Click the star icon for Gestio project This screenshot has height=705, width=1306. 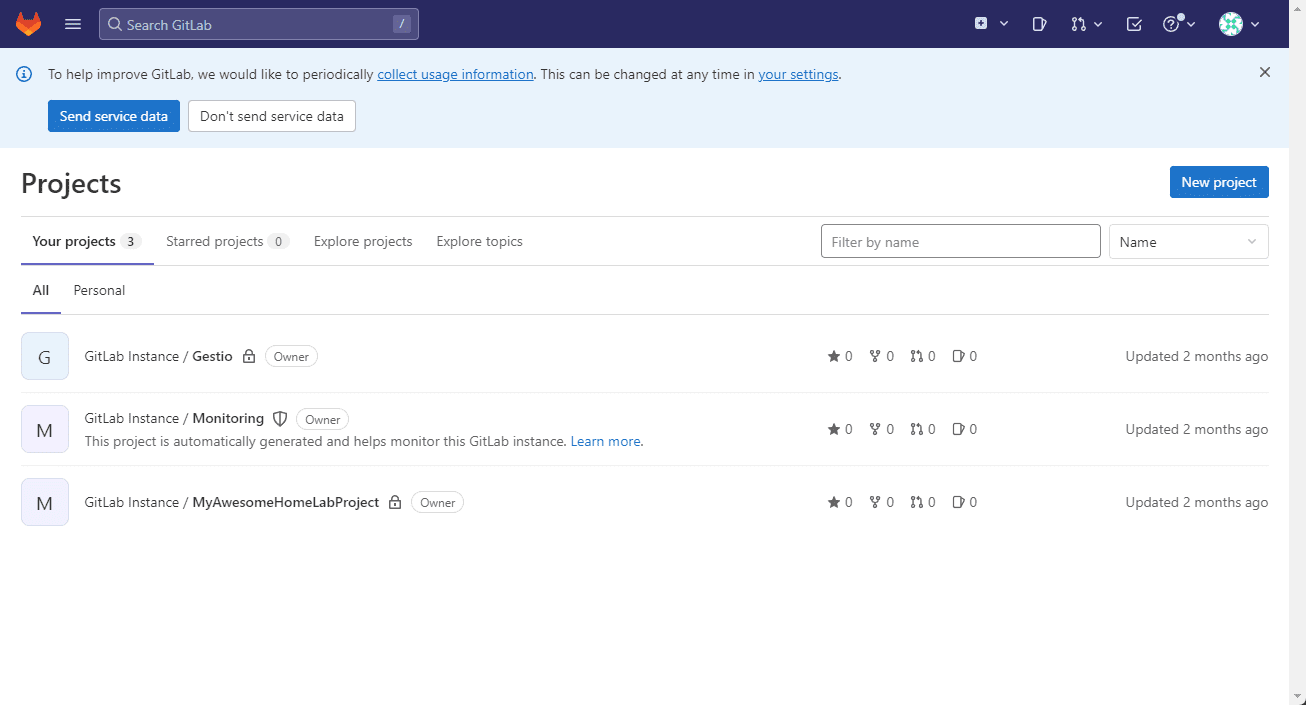[x=834, y=356]
